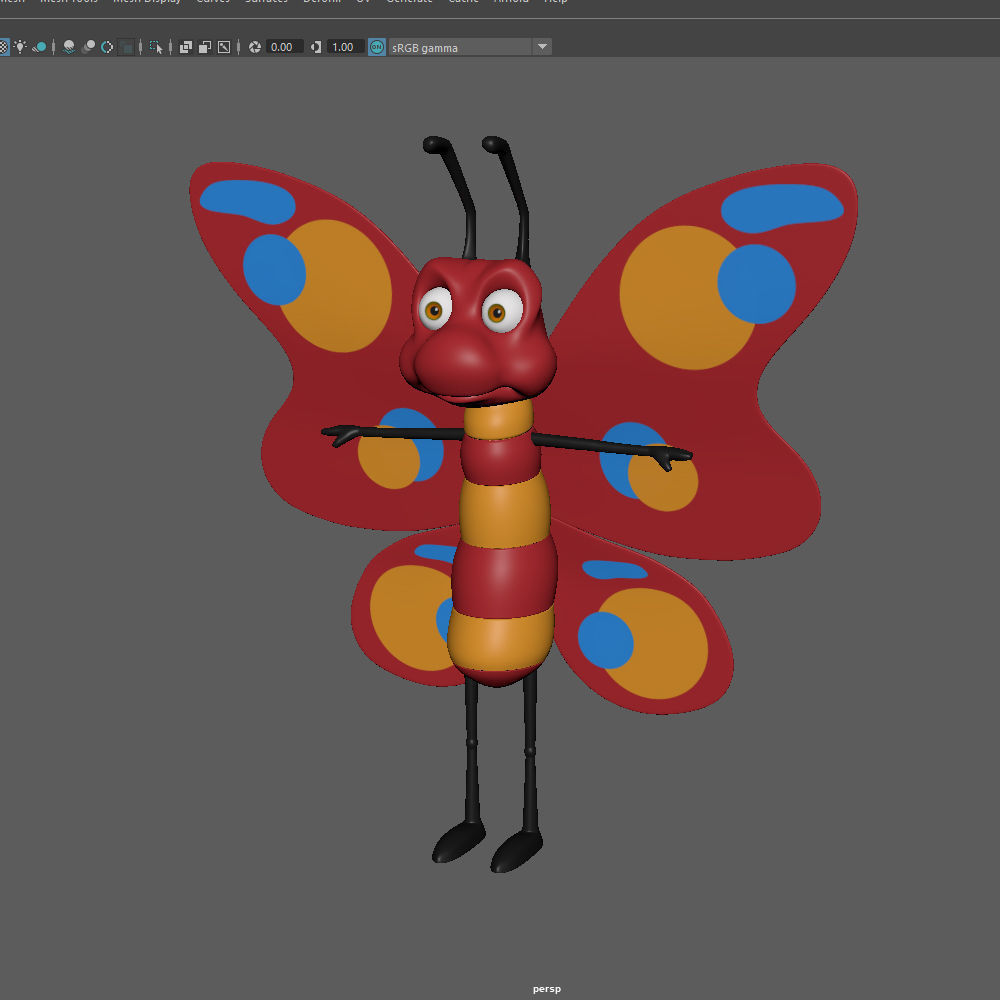Toggle viewport shadows icon
Viewport: 1000px width, 1000px height.
click(40, 47)
